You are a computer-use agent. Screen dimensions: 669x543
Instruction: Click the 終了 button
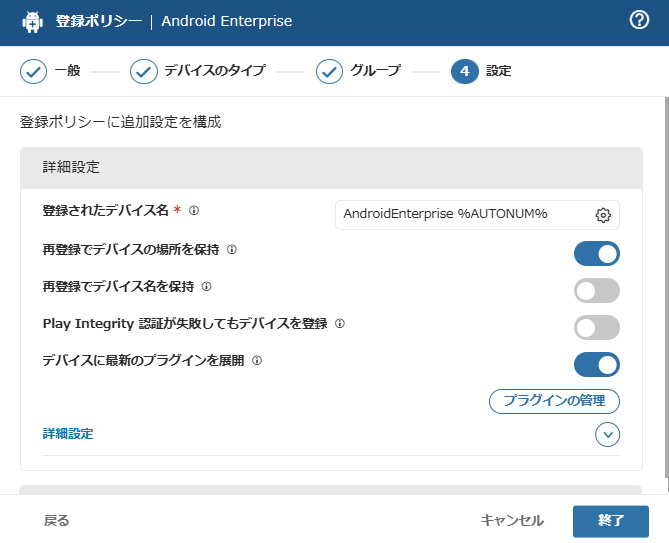(x=611, y=521)
